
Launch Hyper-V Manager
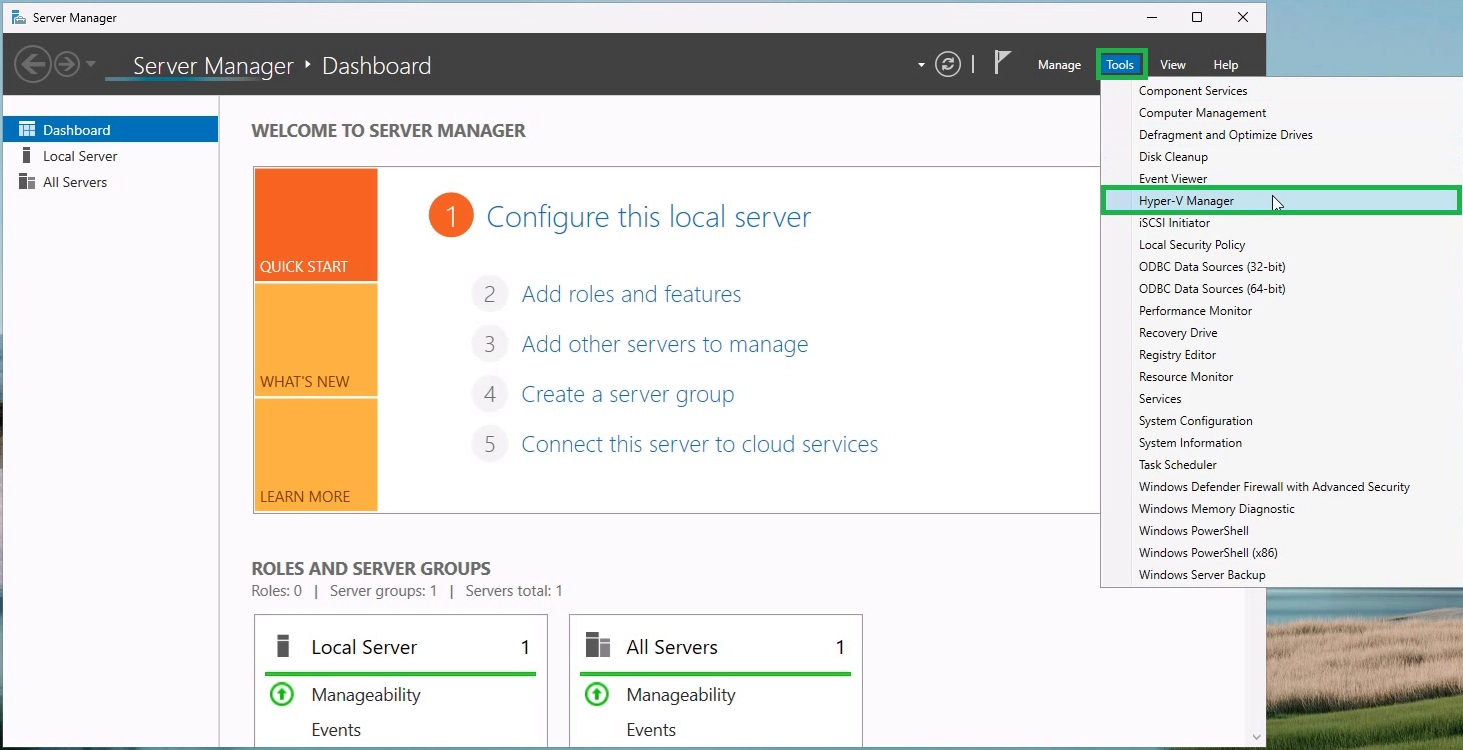1281,201
